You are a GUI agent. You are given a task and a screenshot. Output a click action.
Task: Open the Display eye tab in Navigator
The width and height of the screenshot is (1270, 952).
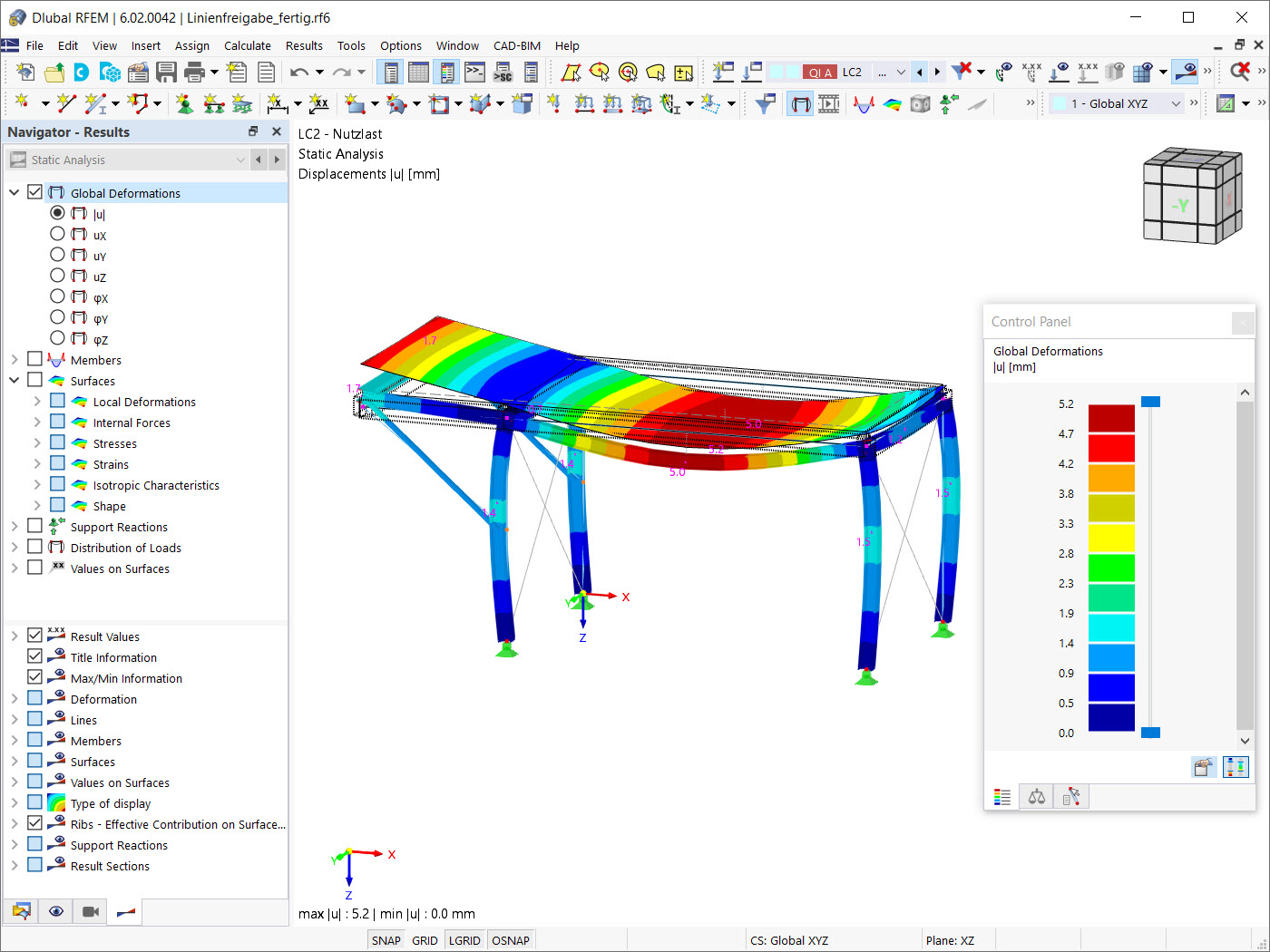(56, 911)
